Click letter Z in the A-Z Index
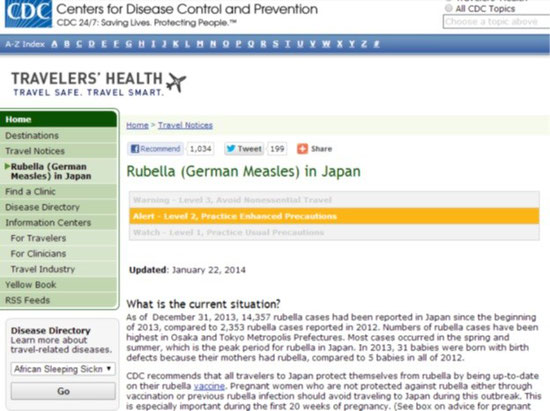550x411 pixels. click(364, 44)
